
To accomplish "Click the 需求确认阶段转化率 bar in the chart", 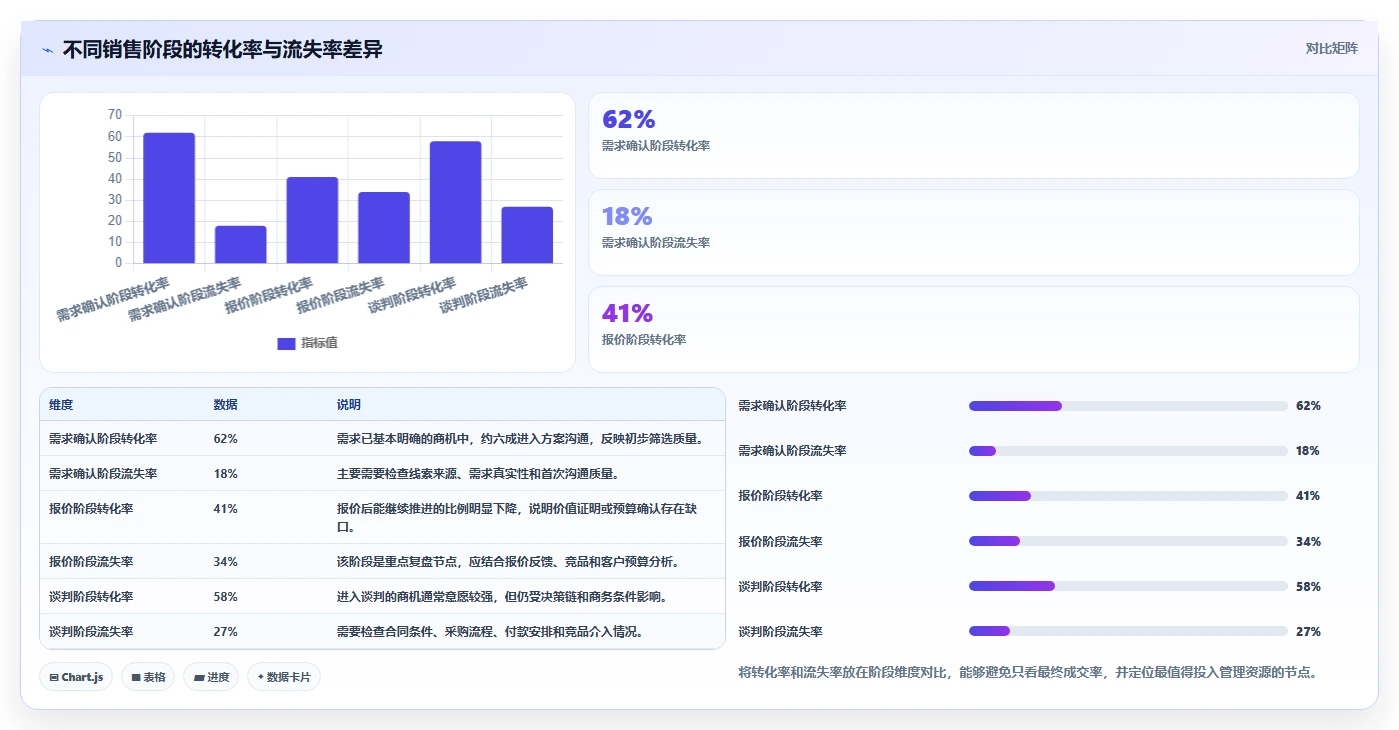I will click(x=169, y=198).
